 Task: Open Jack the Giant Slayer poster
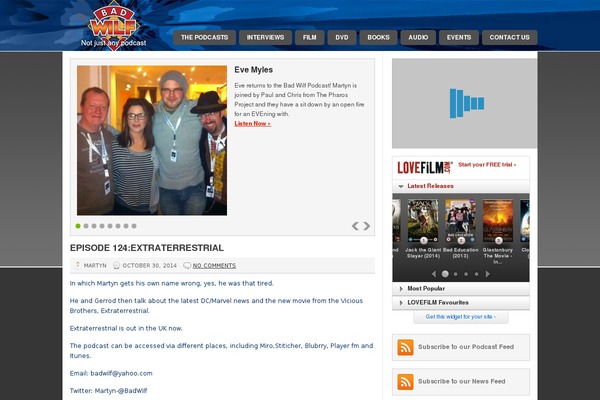423,221
